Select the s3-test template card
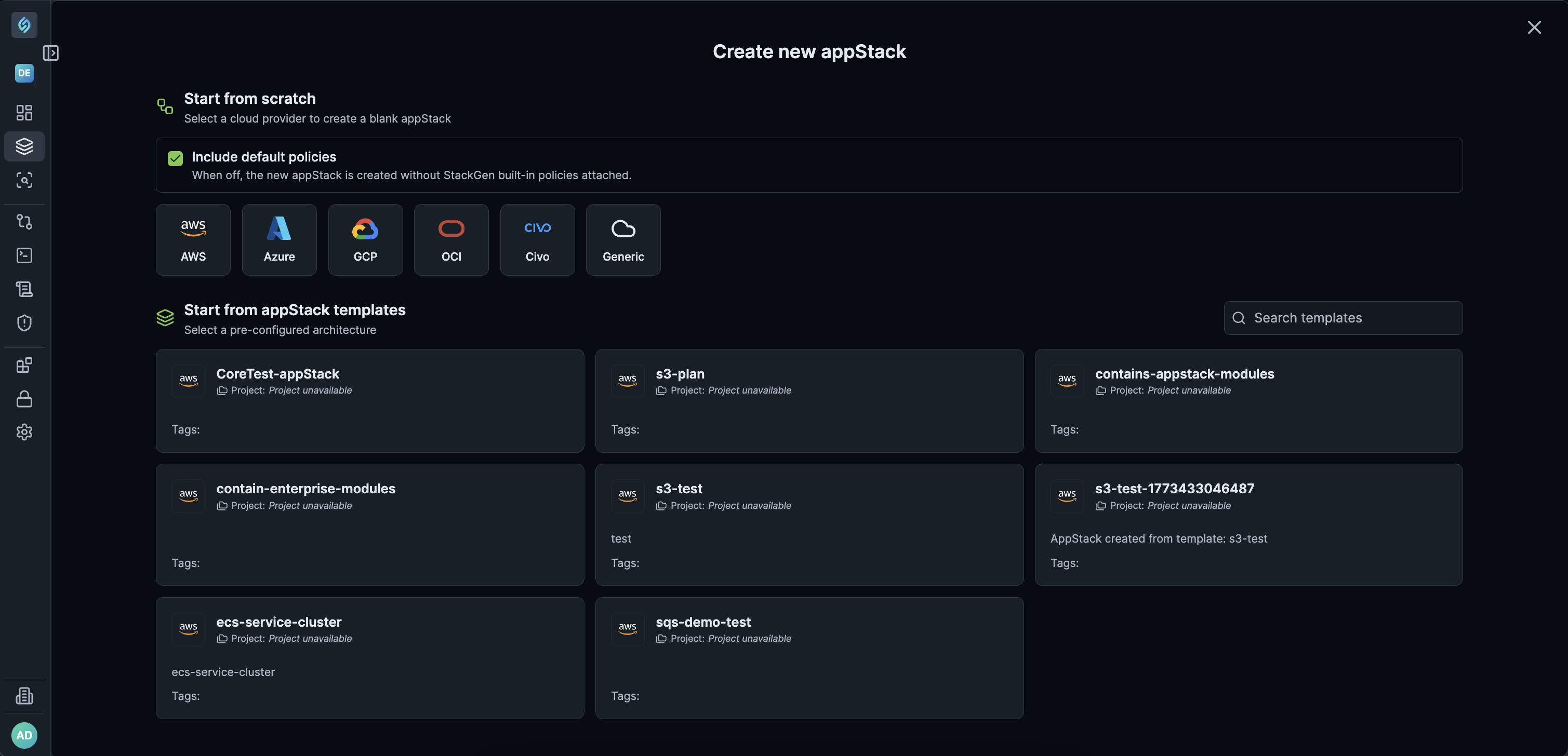The height and width of the screenshot is (756, 1568). click(809, 525)
